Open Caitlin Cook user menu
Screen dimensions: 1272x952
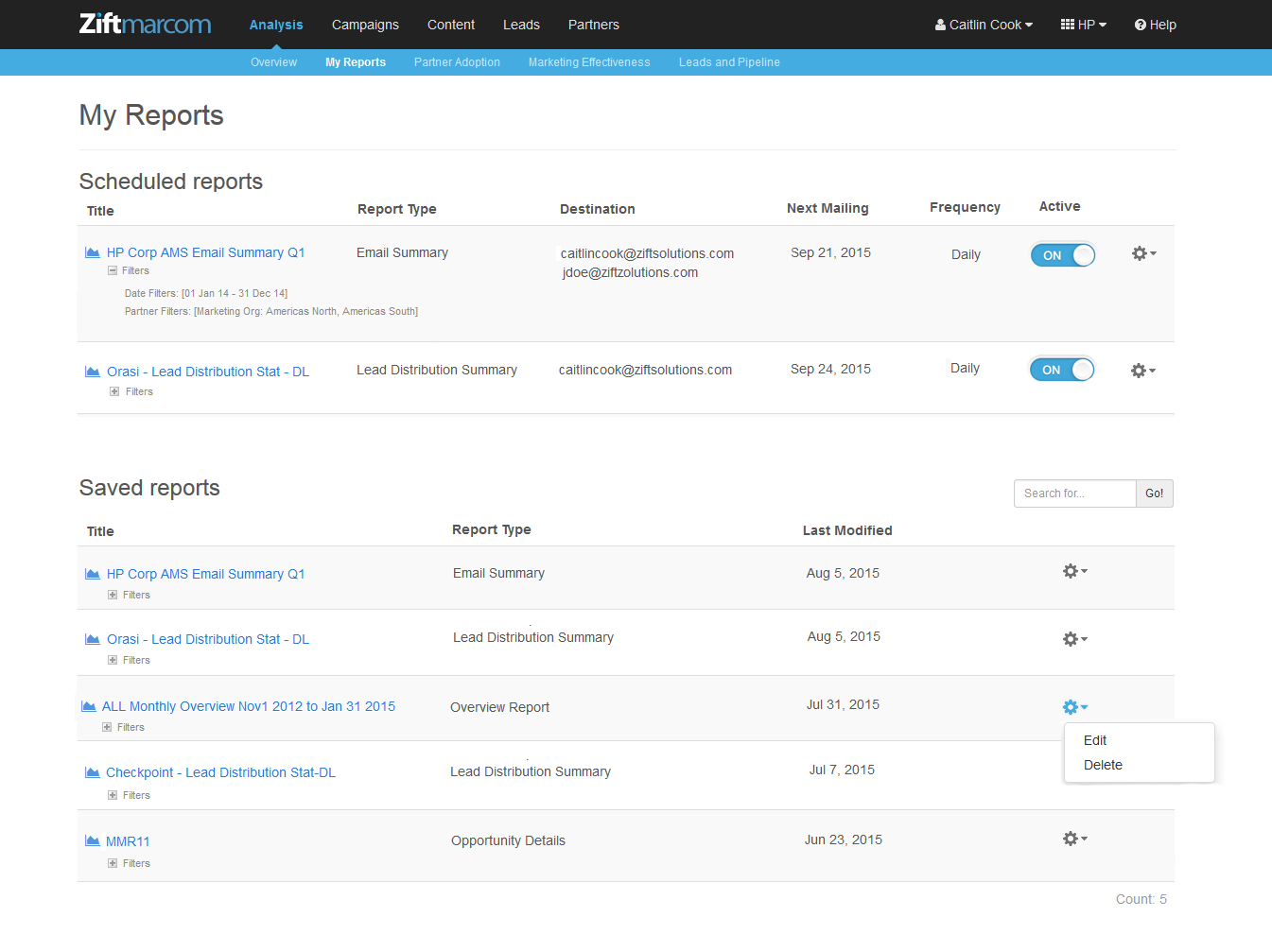984,25
